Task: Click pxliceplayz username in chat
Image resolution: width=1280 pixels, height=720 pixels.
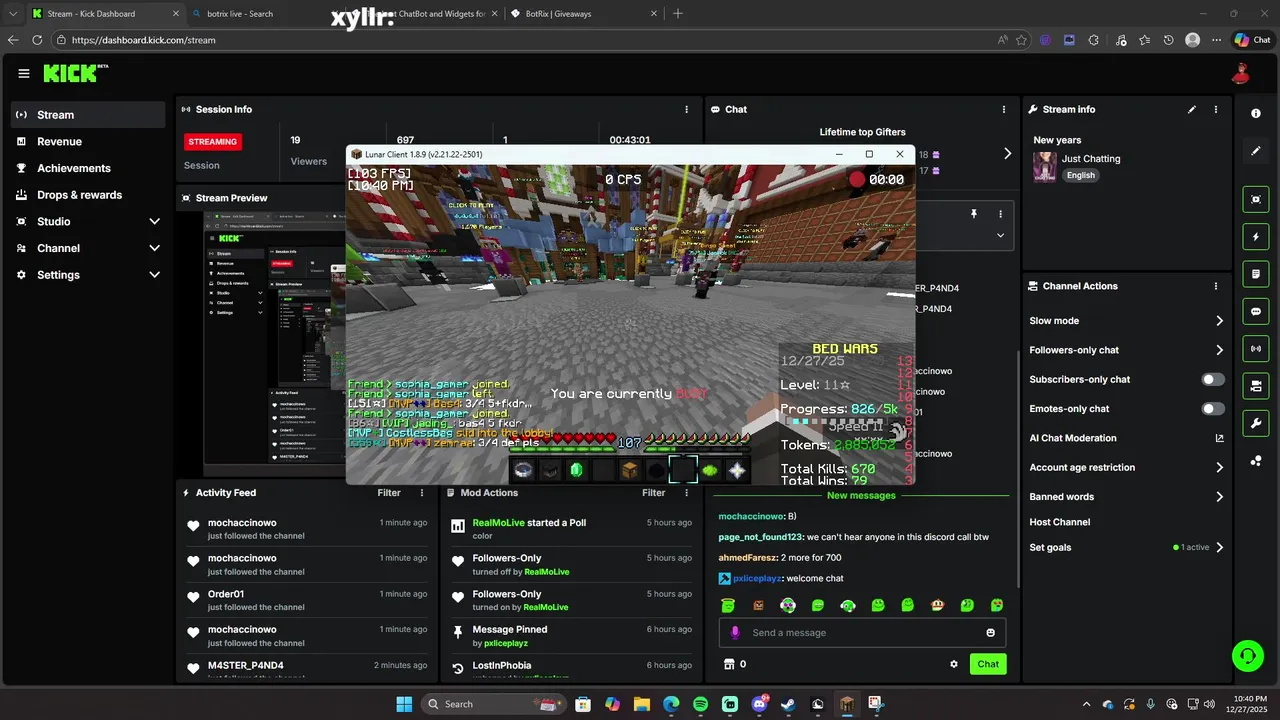Action: pyautogui.click(x=757, y=578)
